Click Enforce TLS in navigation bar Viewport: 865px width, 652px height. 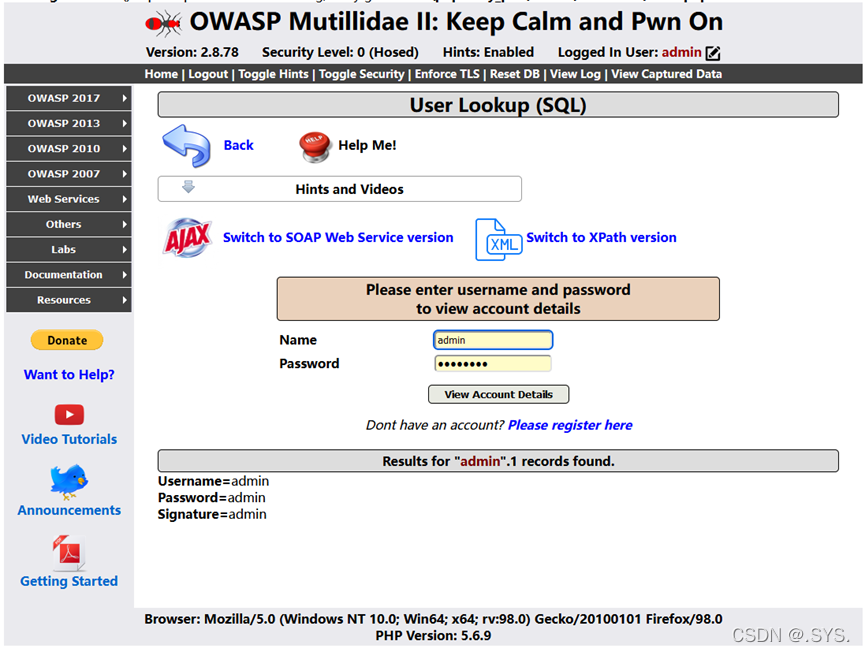pyautogui.click(x=447, y=74)
